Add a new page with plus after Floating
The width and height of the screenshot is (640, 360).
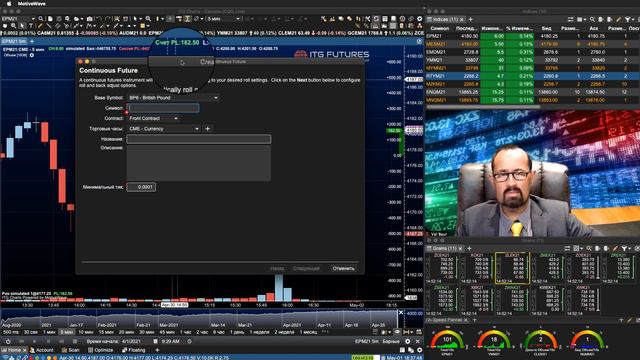click(157, 350)
